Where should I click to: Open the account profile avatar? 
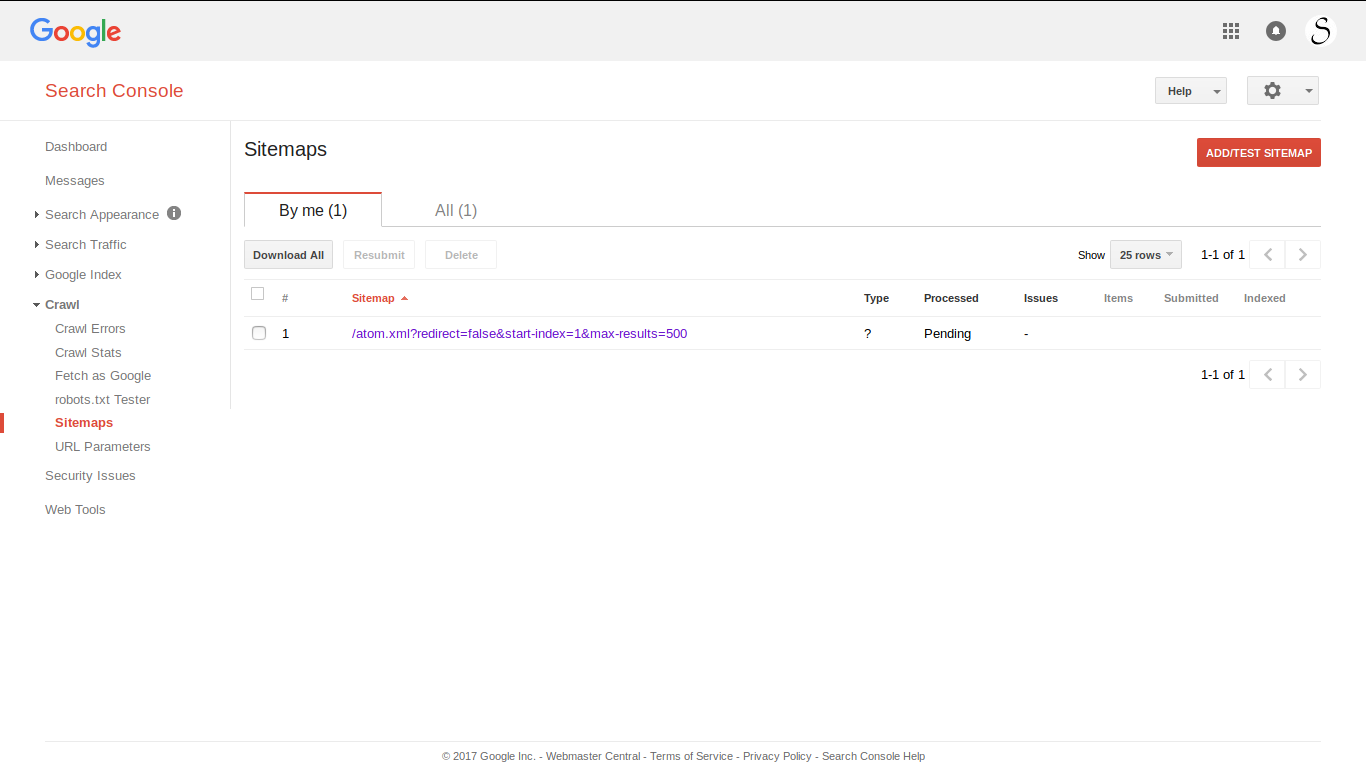(x=1321, y=31)
